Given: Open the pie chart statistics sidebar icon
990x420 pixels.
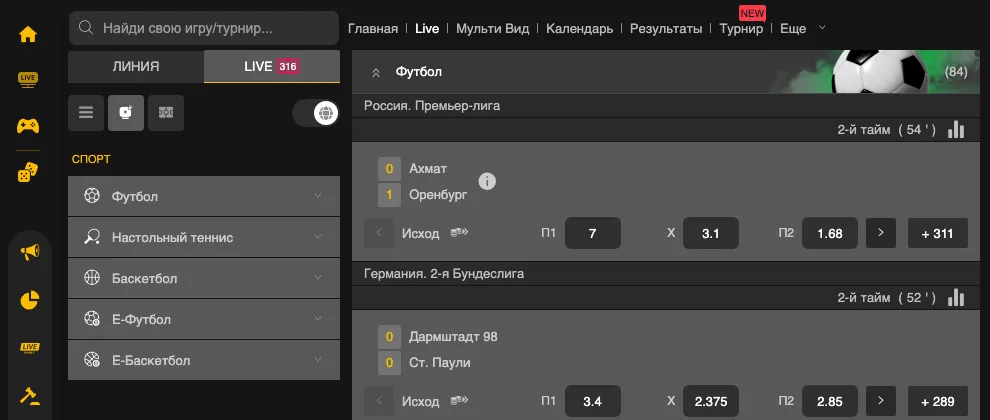Looking at the screenshot, I should [30, 300].
